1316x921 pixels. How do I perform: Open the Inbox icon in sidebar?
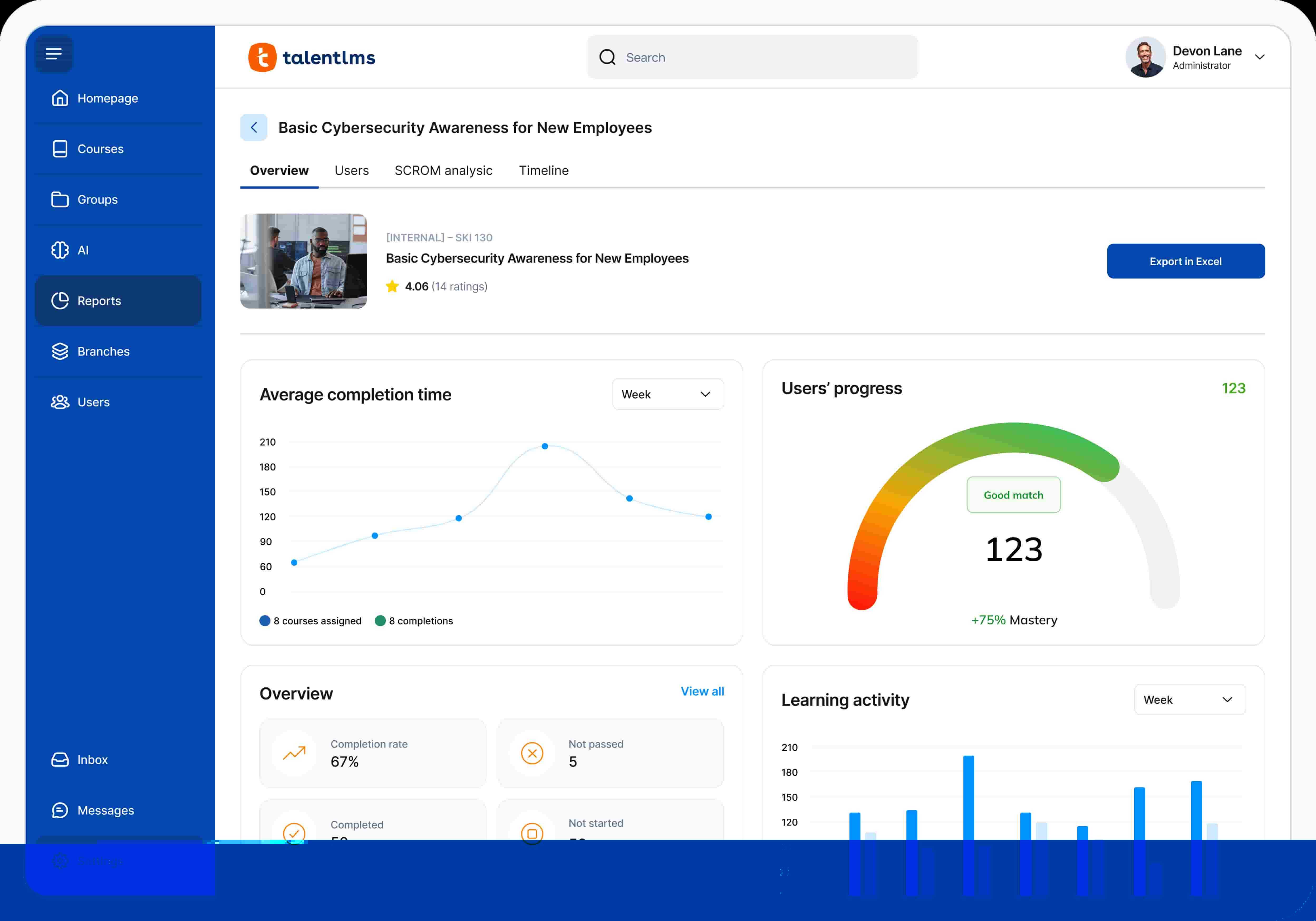[60, 760]
